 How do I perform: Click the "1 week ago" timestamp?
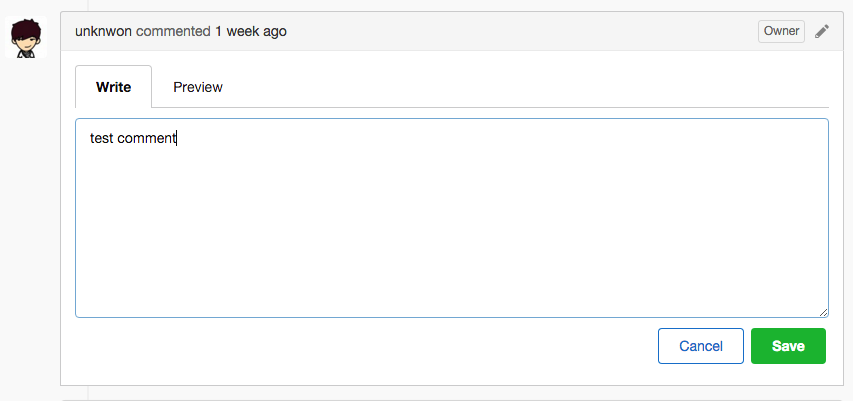(251, 32)
